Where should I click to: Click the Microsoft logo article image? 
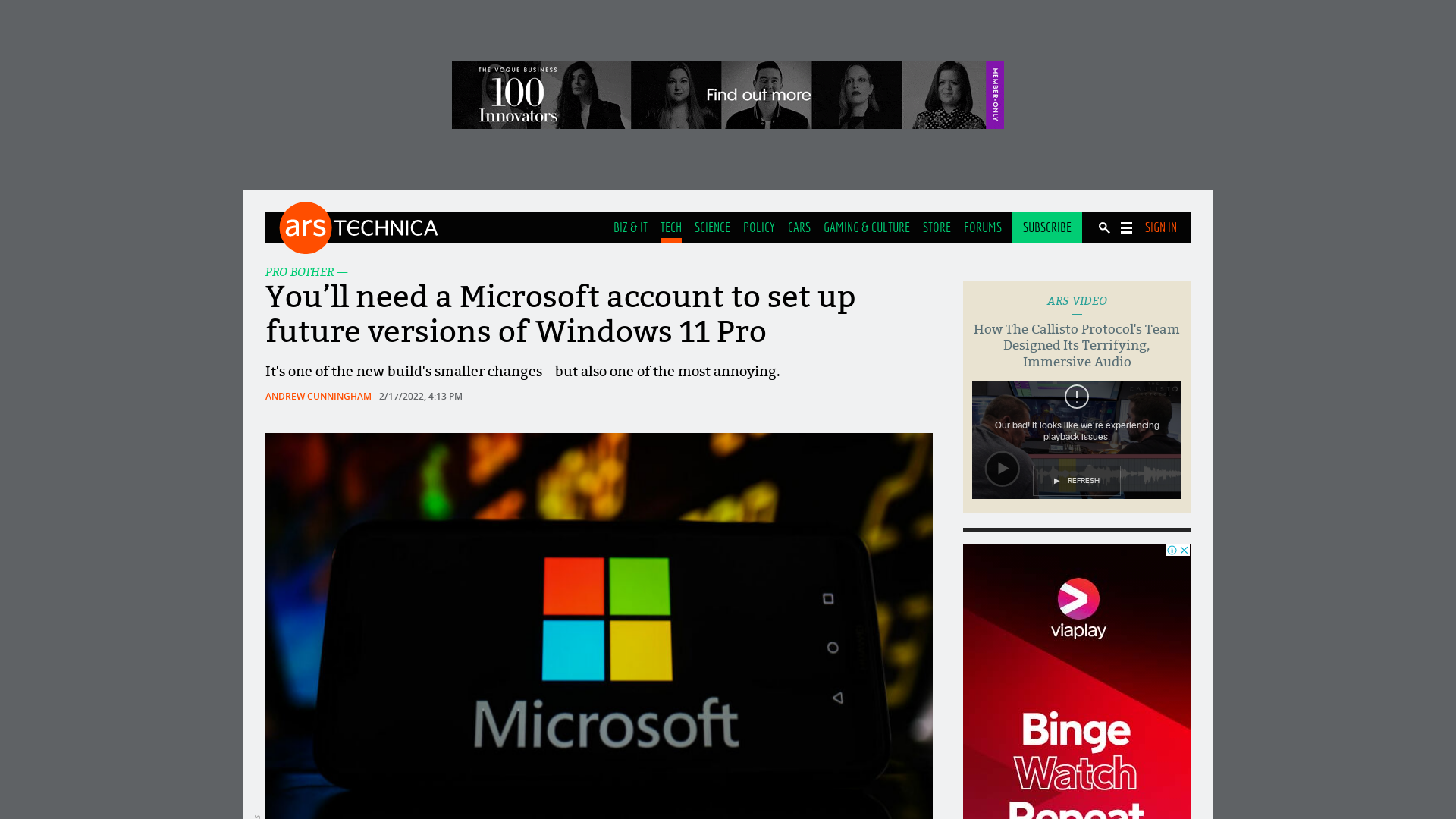598,626
